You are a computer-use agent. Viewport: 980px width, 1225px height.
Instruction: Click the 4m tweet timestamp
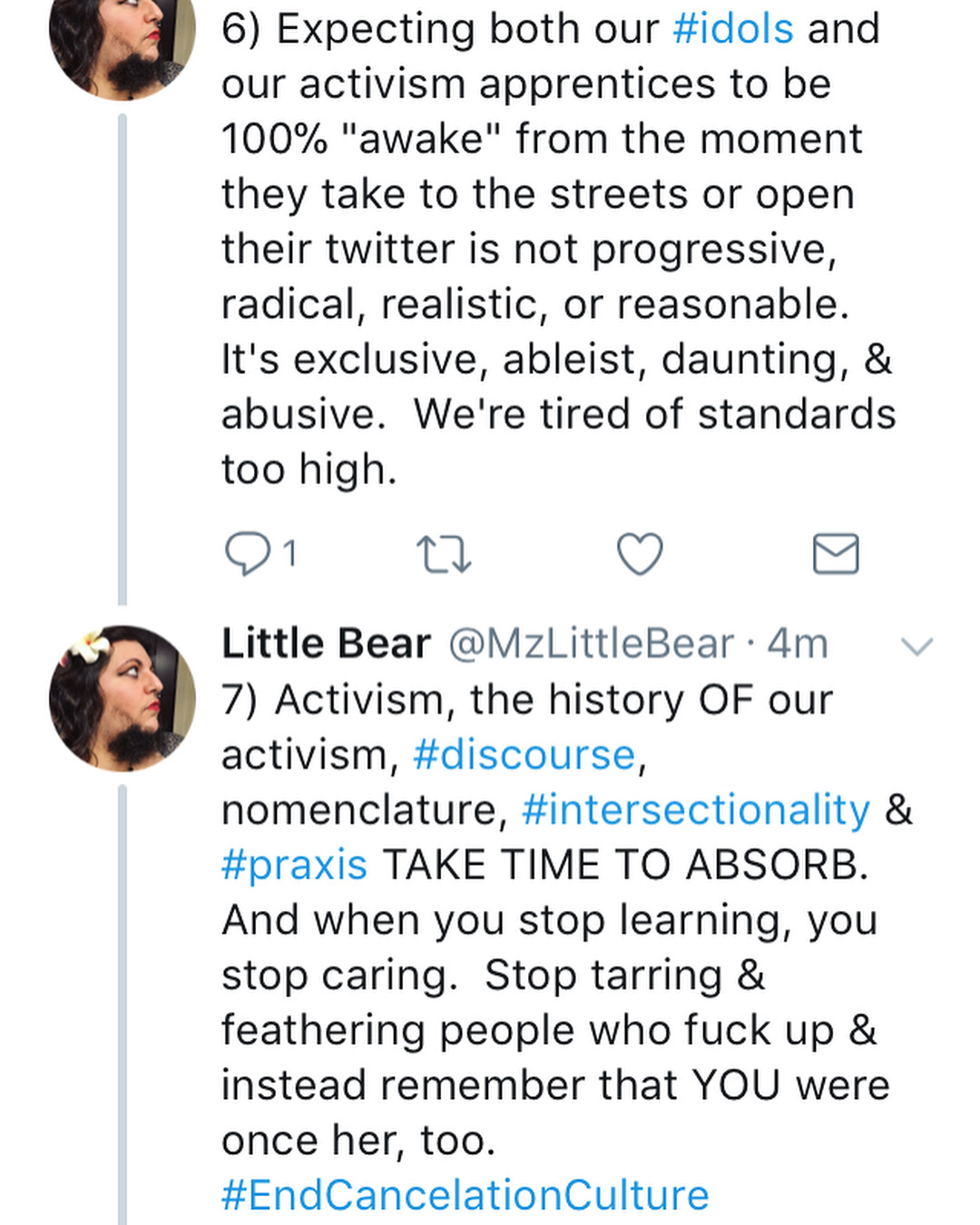(x=798, y=644)
